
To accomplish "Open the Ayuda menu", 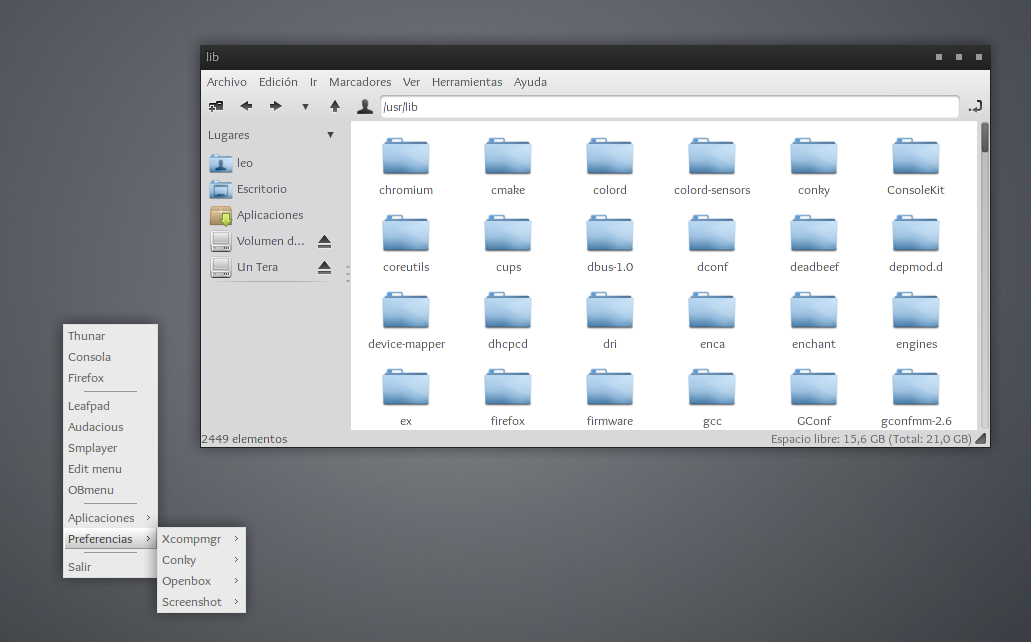I will pyautogui.click(x=530, y=82).
